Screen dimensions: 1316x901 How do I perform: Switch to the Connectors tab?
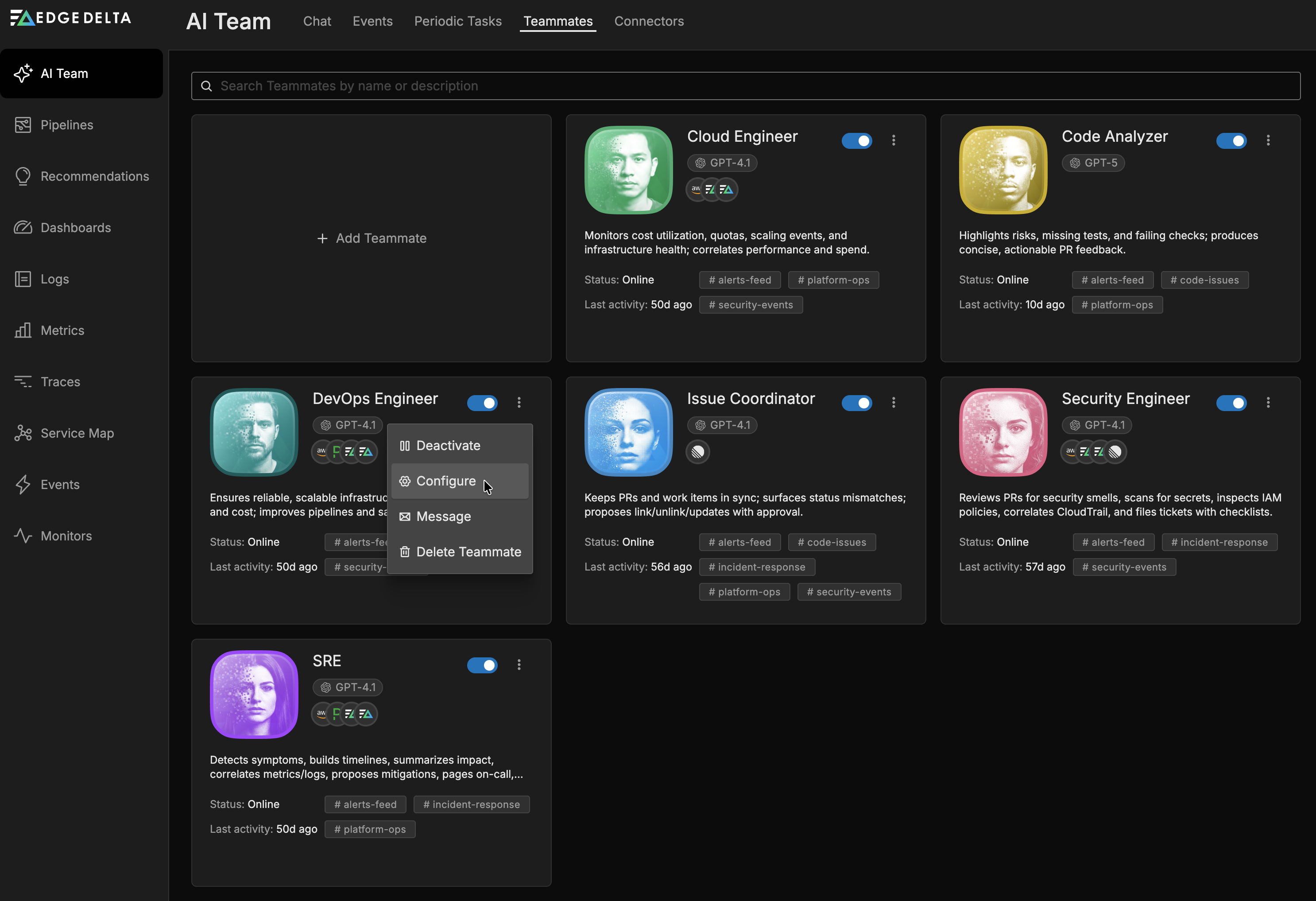648,21
